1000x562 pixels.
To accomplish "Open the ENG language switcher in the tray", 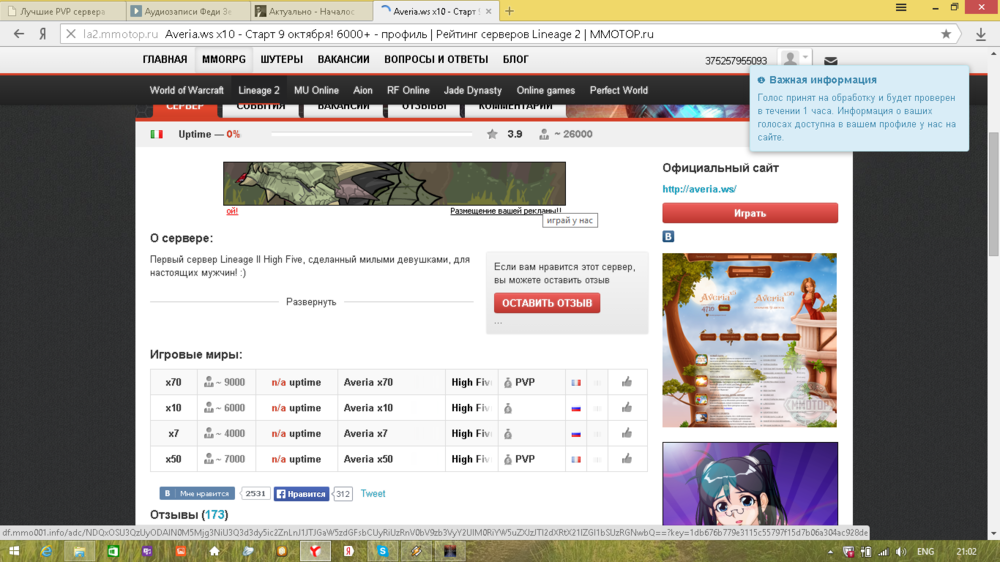I will click(x=925, y=551).
